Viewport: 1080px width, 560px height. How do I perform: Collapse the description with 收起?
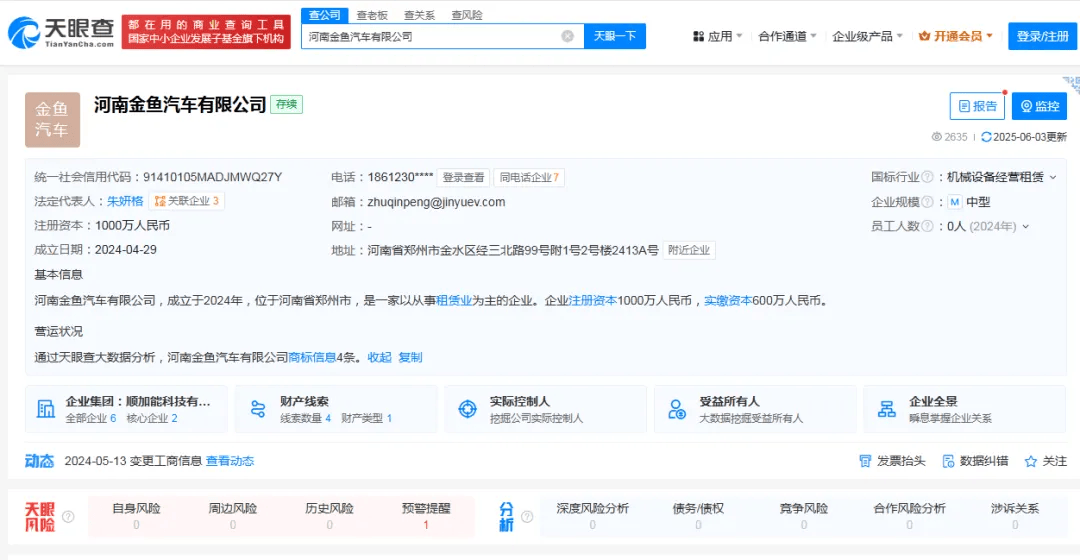380,357
